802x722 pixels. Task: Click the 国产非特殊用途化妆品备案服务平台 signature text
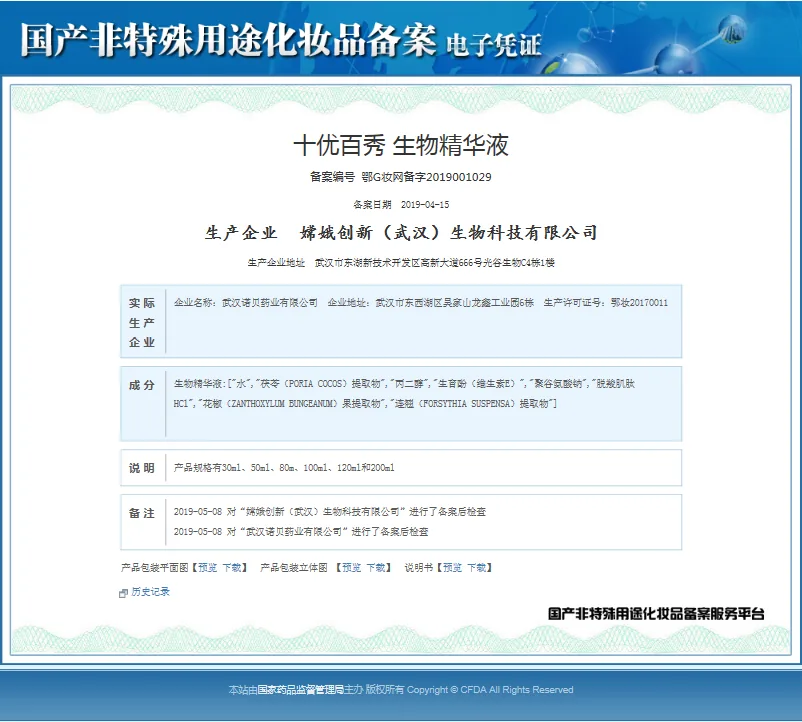(x=656, y=614)
